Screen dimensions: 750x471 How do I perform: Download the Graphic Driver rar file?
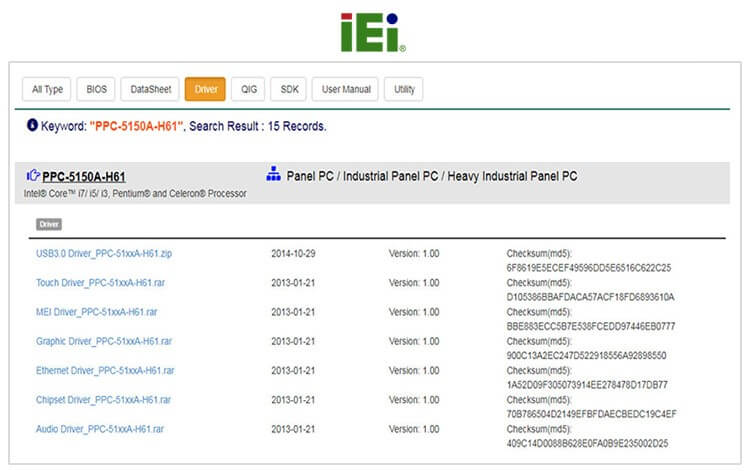pos(104,341)
